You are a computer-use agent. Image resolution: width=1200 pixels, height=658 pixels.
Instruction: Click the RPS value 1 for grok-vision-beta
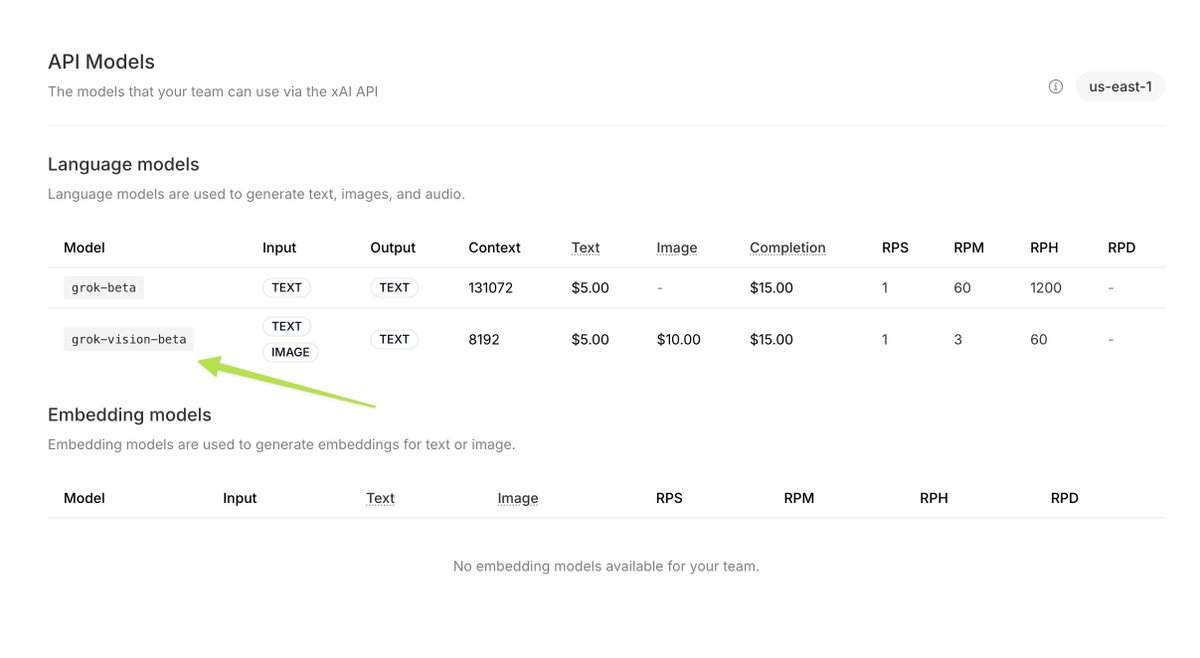885,340
